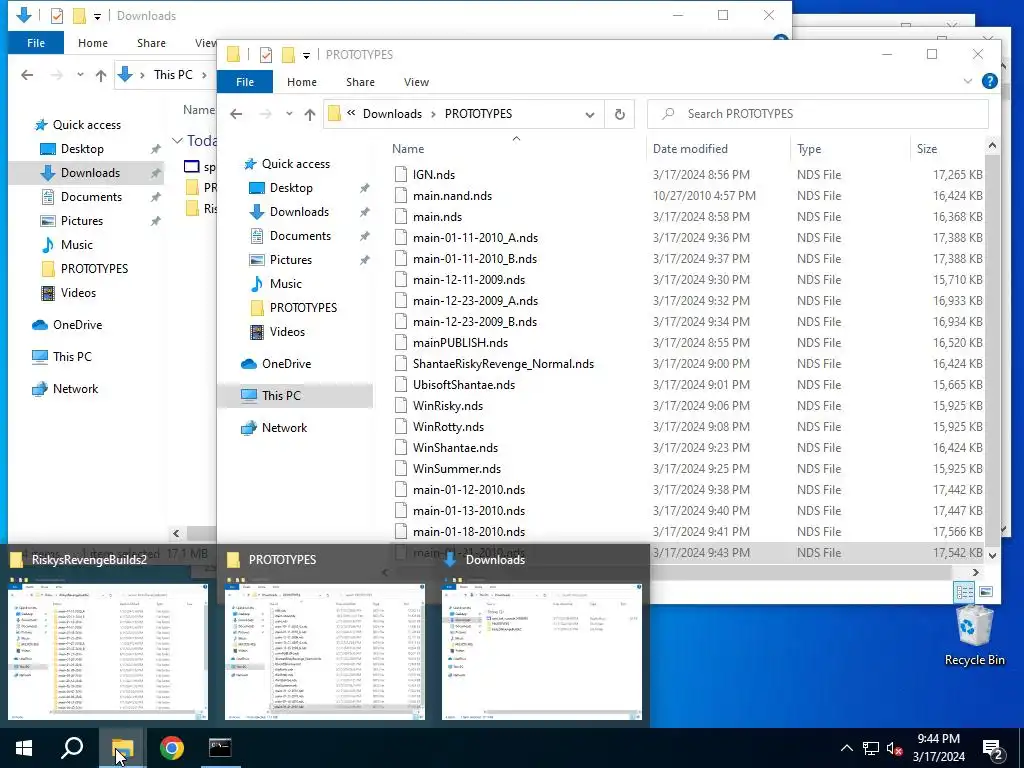Click New folder icon in PROTOTYPES title bar
The height and width of the screenshot is (768, 1024).
coord(288,55)
